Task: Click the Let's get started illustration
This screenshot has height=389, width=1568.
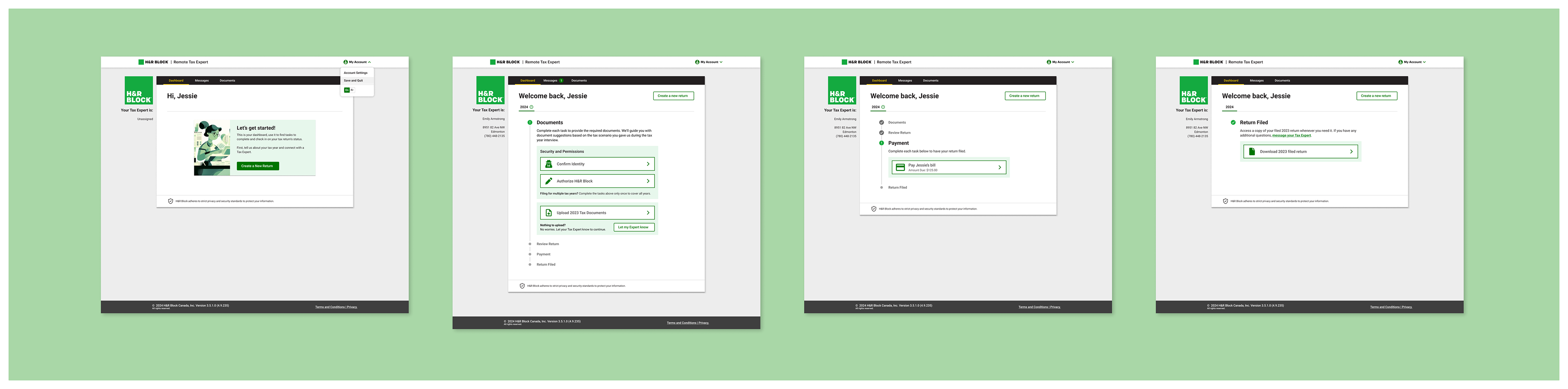Action: [212, 148]
